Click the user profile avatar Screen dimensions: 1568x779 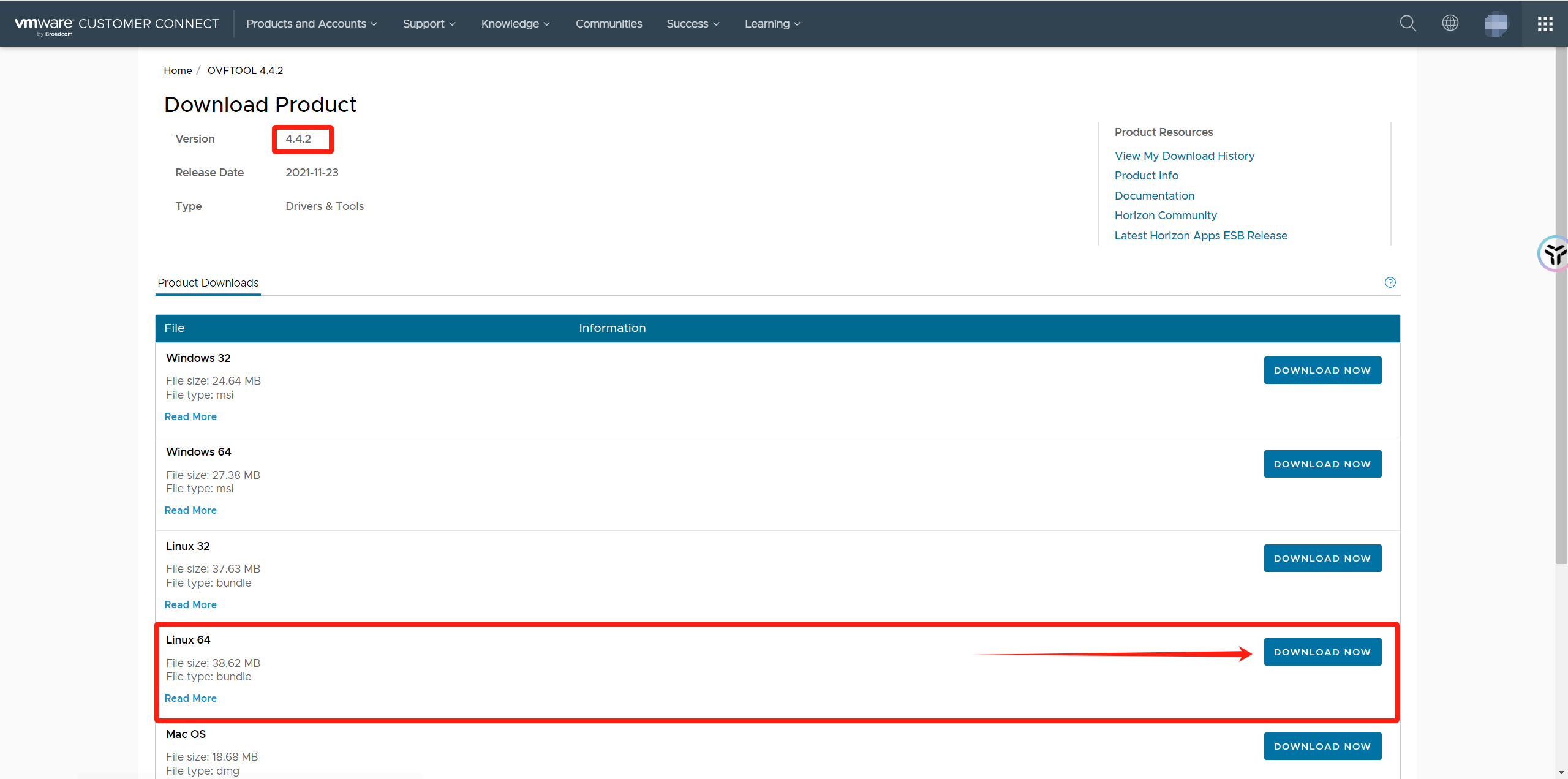tap(1496, 24)
